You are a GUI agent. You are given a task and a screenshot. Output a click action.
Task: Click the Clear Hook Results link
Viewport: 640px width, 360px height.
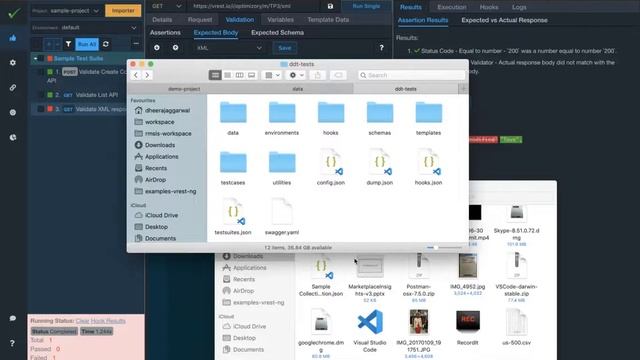point(100,321)
